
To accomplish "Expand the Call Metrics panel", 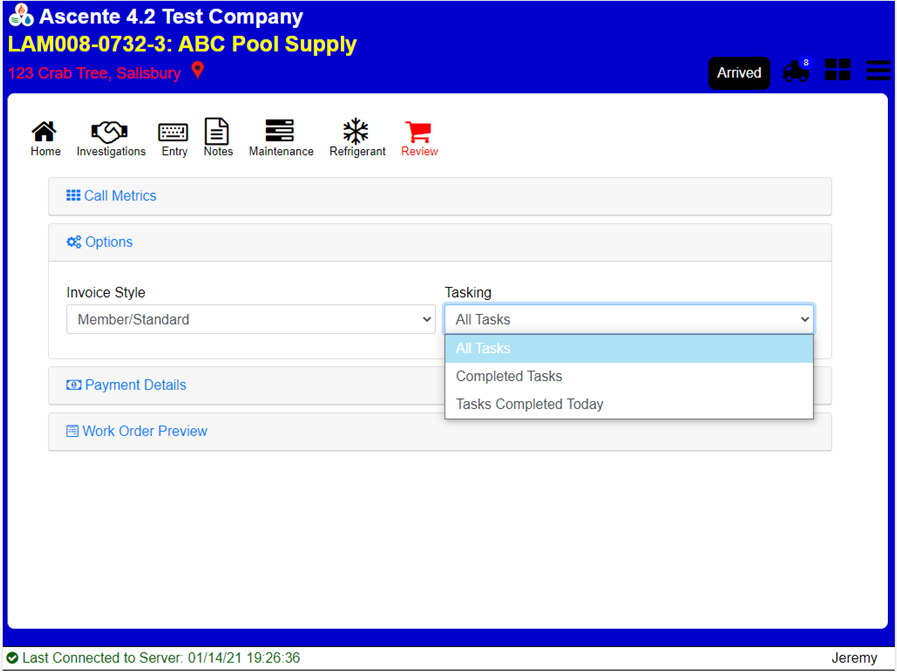I will tap(120, 196).
